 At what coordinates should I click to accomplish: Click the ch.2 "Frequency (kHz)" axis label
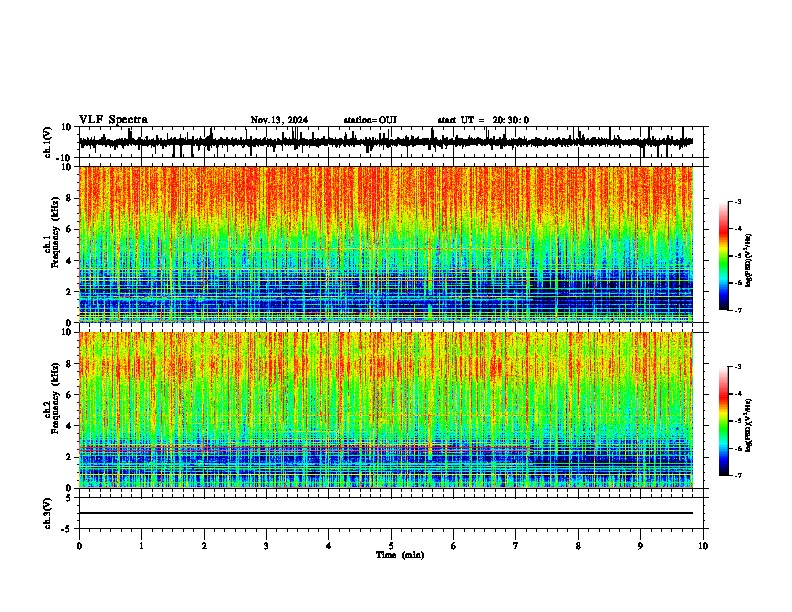click(x=55, y=398)
